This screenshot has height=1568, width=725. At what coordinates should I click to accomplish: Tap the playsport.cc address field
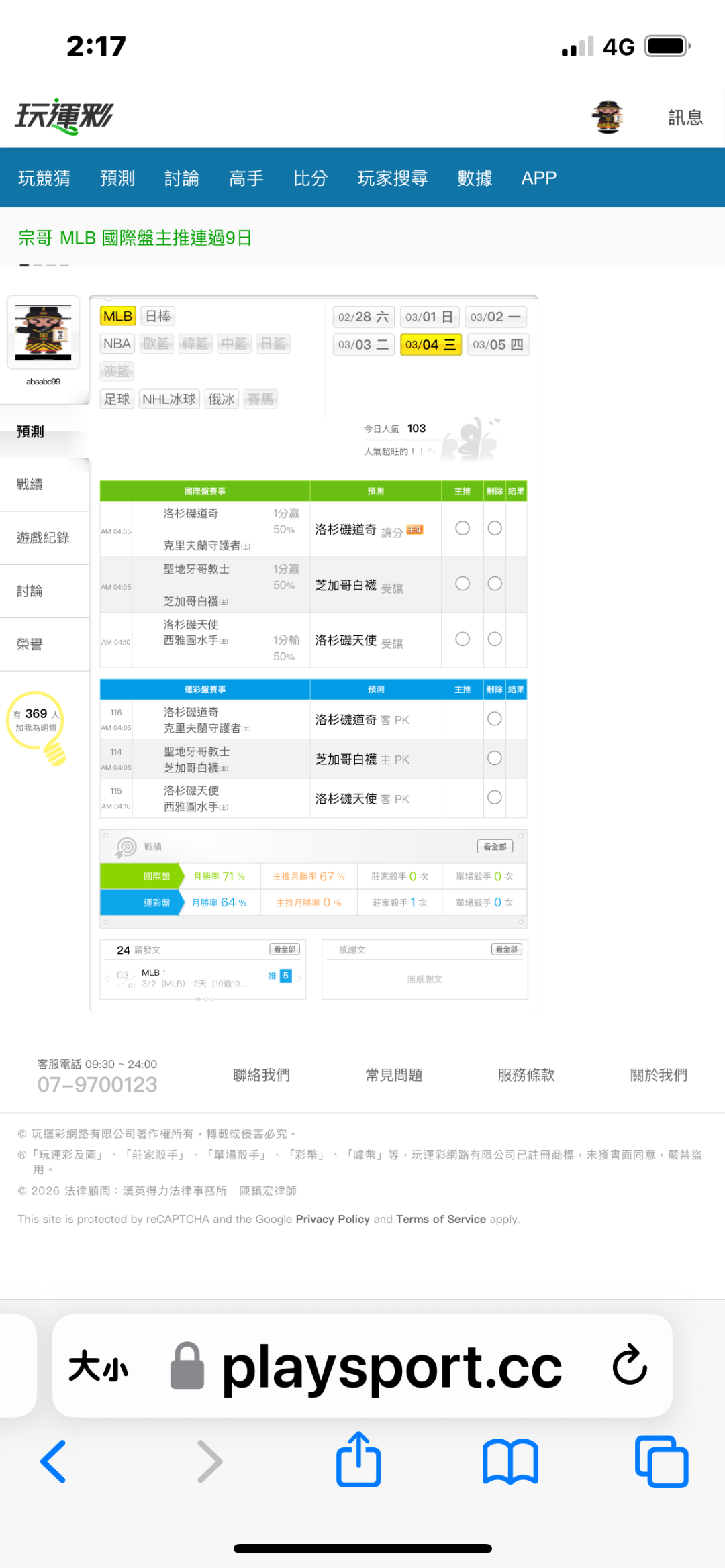coord(391,1366)
